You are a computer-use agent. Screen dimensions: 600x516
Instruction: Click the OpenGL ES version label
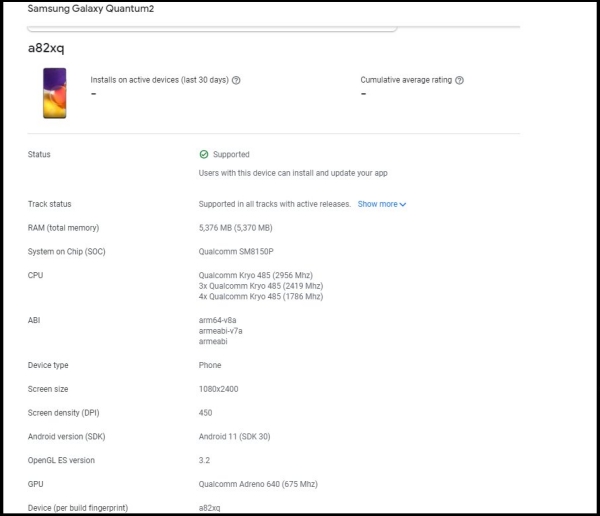[x=61, y=460]
